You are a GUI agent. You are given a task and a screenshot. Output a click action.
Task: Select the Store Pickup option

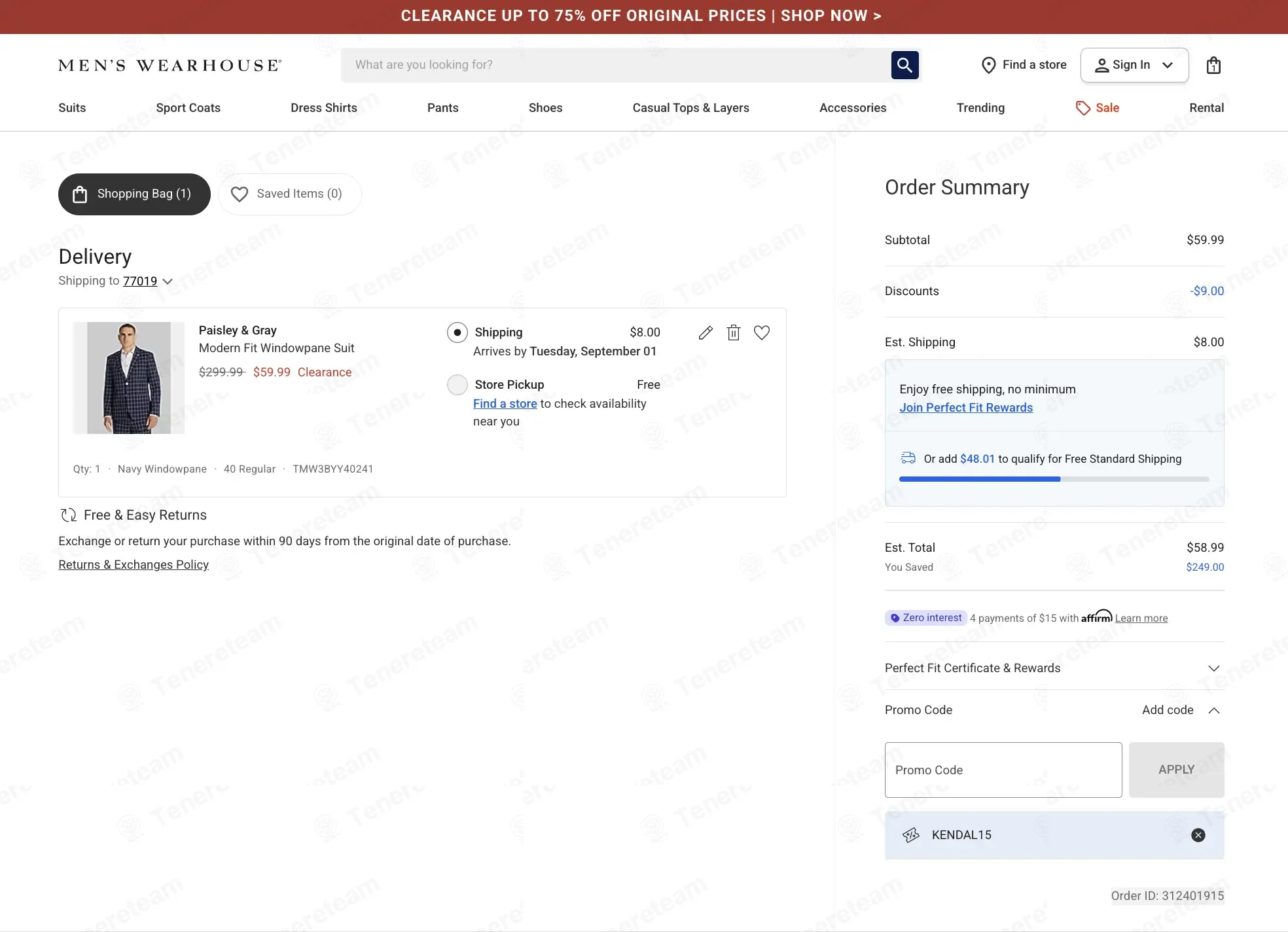point(457,385)
